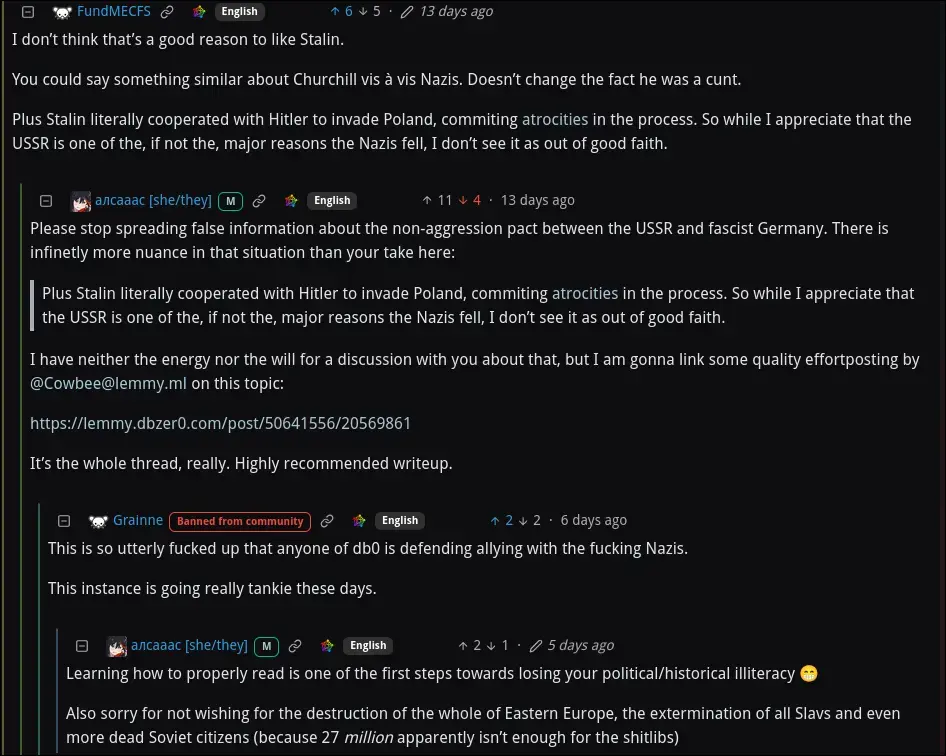Screen dimensions: 946x756
Task: Click Grainne's avatar icon
Action: [98, 520]
